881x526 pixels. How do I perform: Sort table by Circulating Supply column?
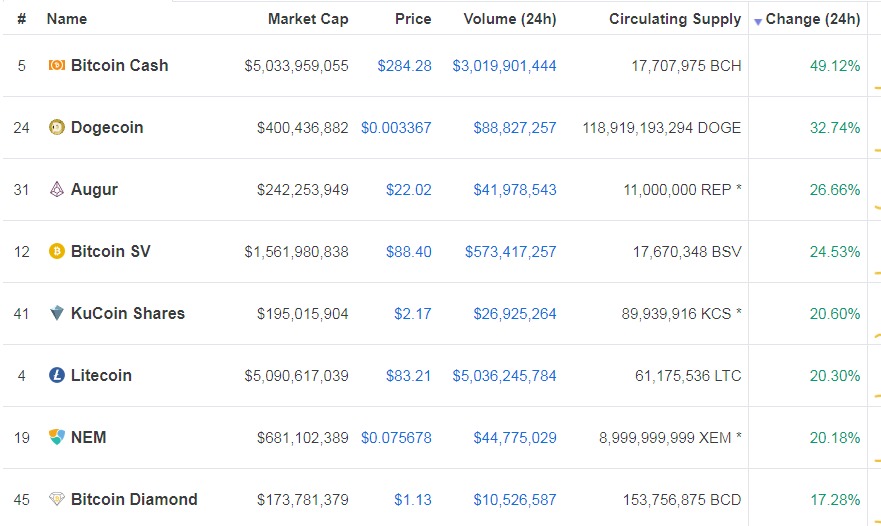point(675,19)
